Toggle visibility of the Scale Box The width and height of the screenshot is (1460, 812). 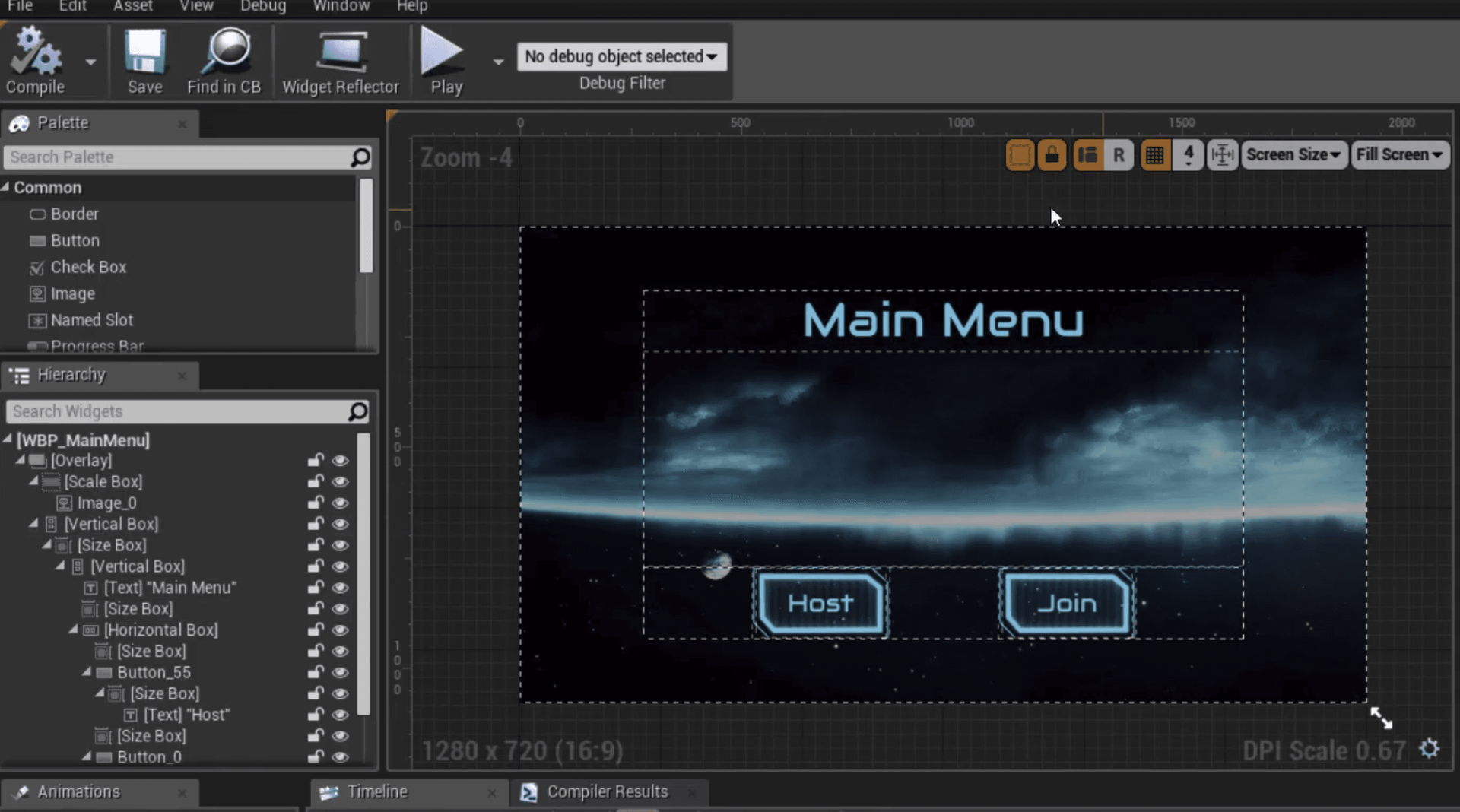point(340,481)
